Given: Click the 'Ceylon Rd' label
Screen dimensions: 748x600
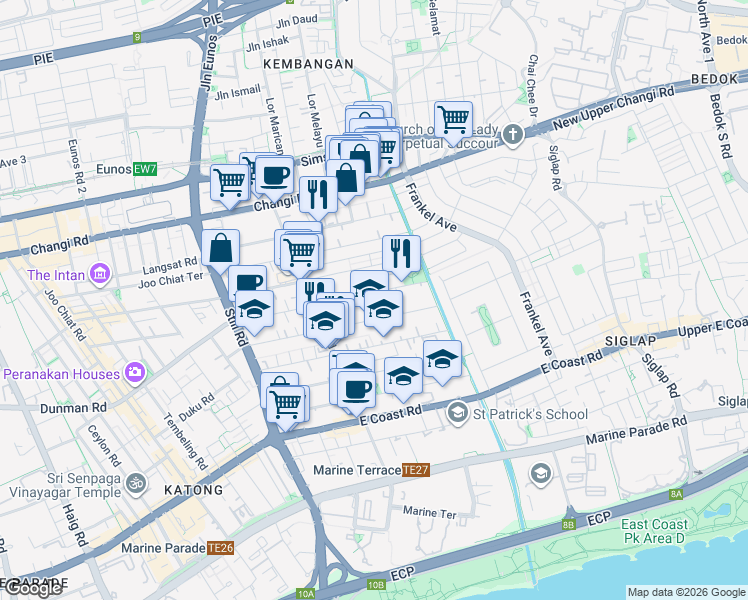Looking at the screenshot, I should click(104, 446).
